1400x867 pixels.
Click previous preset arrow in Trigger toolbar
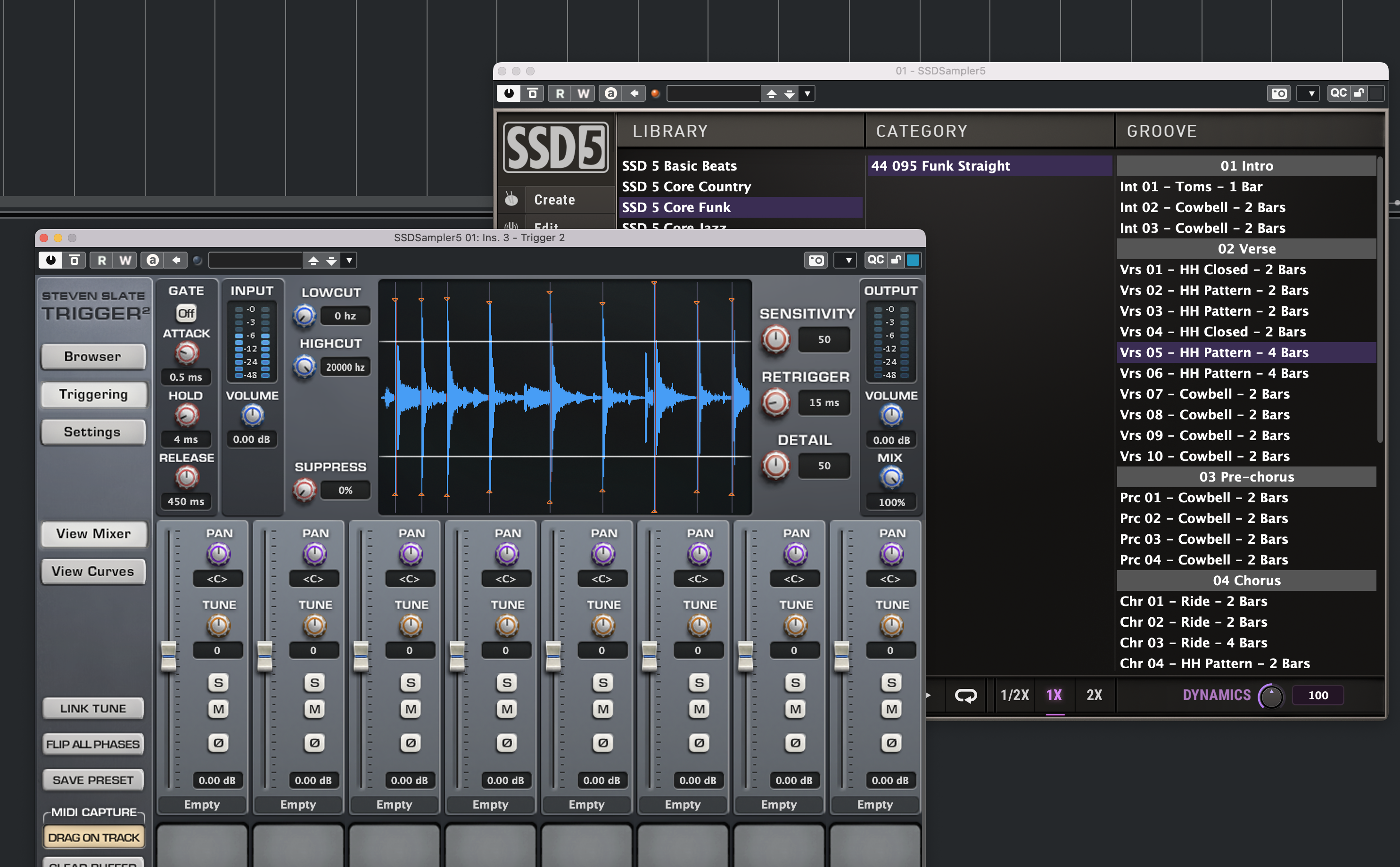313,260
